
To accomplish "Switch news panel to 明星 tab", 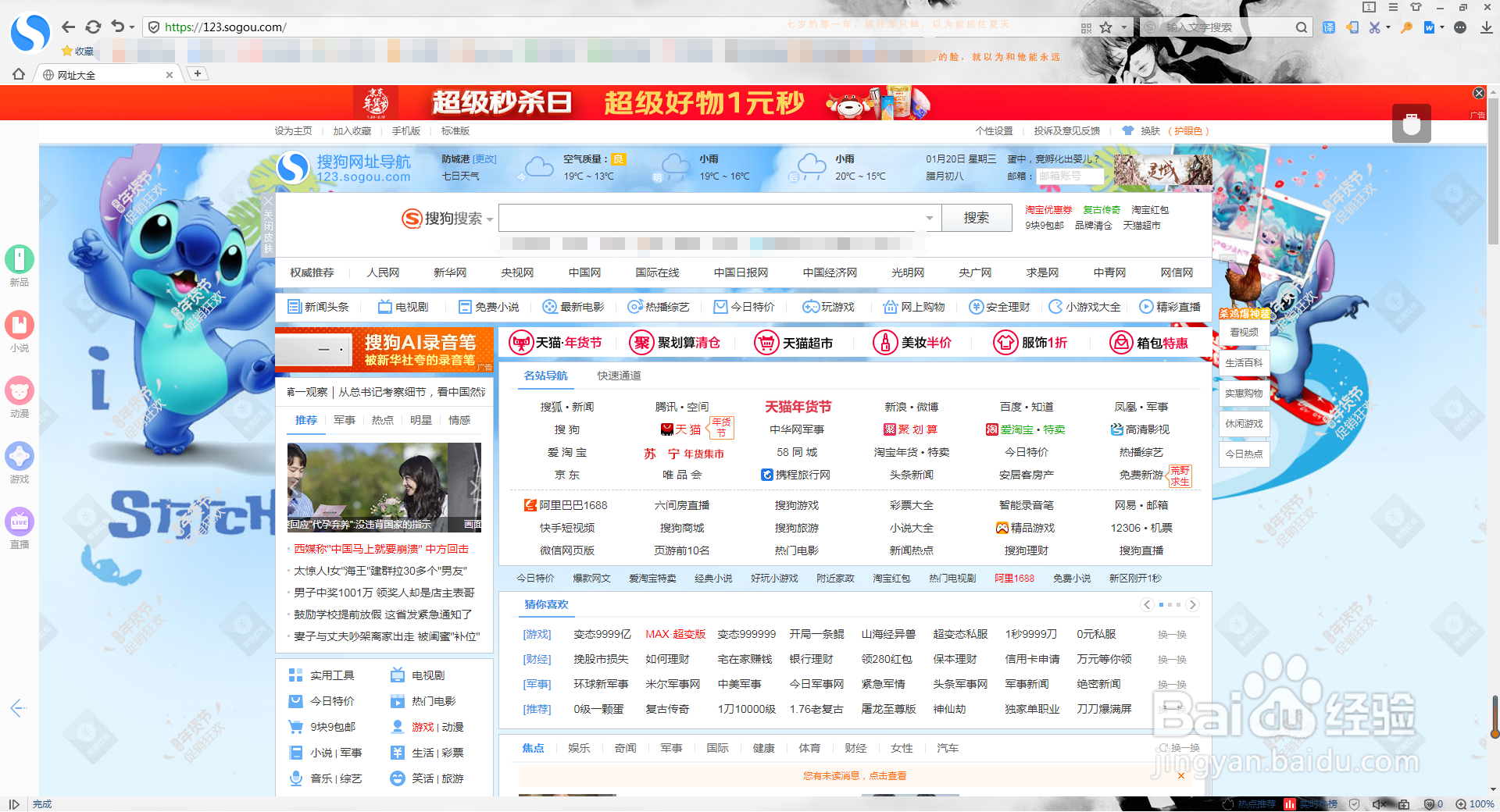I will click(421, 420).
